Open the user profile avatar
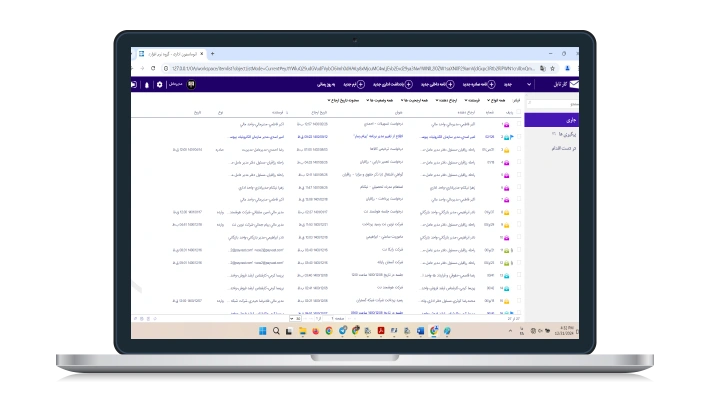709x411 pixels. pyautogui.click(x=191, y=85)
